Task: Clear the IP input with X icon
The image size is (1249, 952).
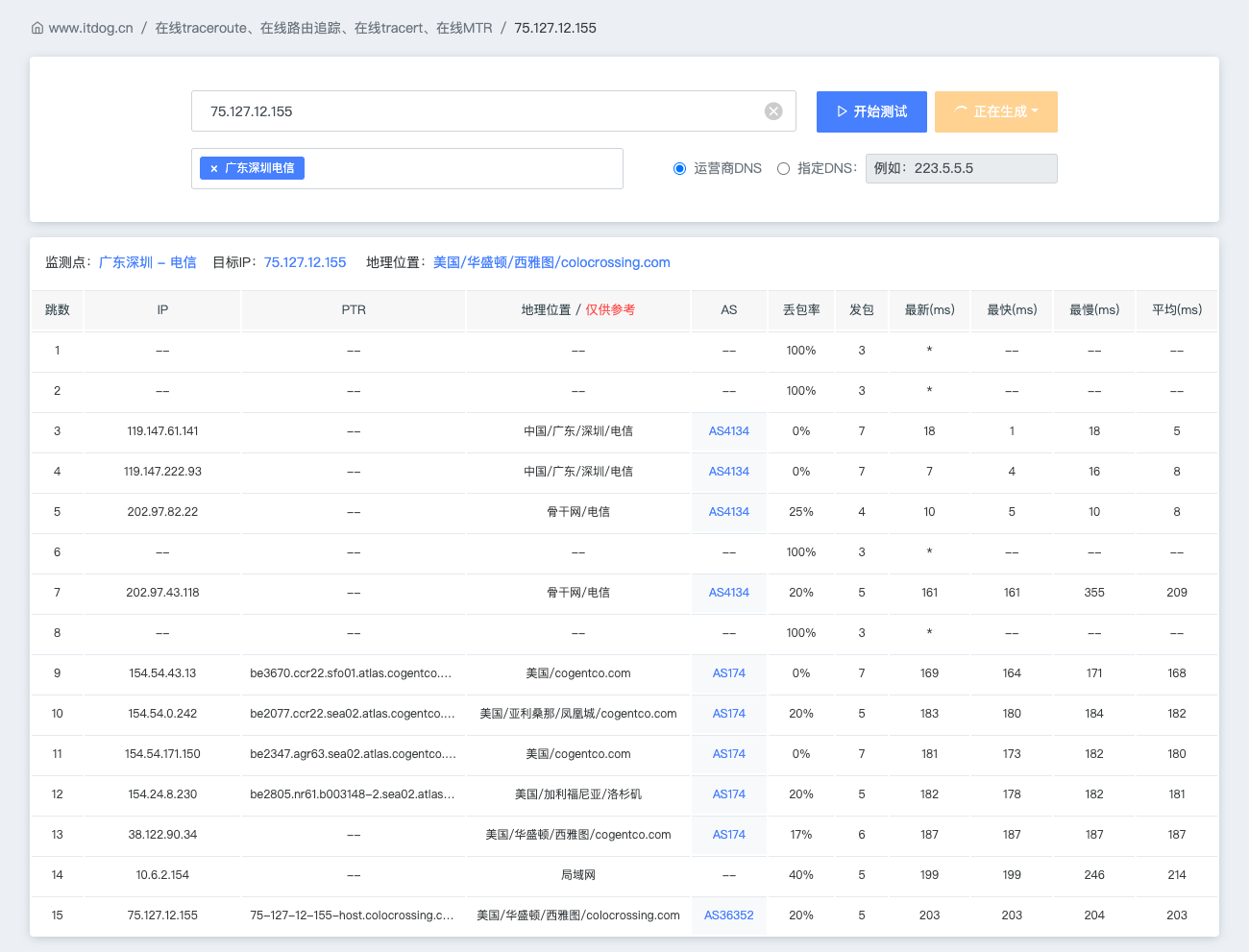Action: pyautogui.click(x=773, y=111)
